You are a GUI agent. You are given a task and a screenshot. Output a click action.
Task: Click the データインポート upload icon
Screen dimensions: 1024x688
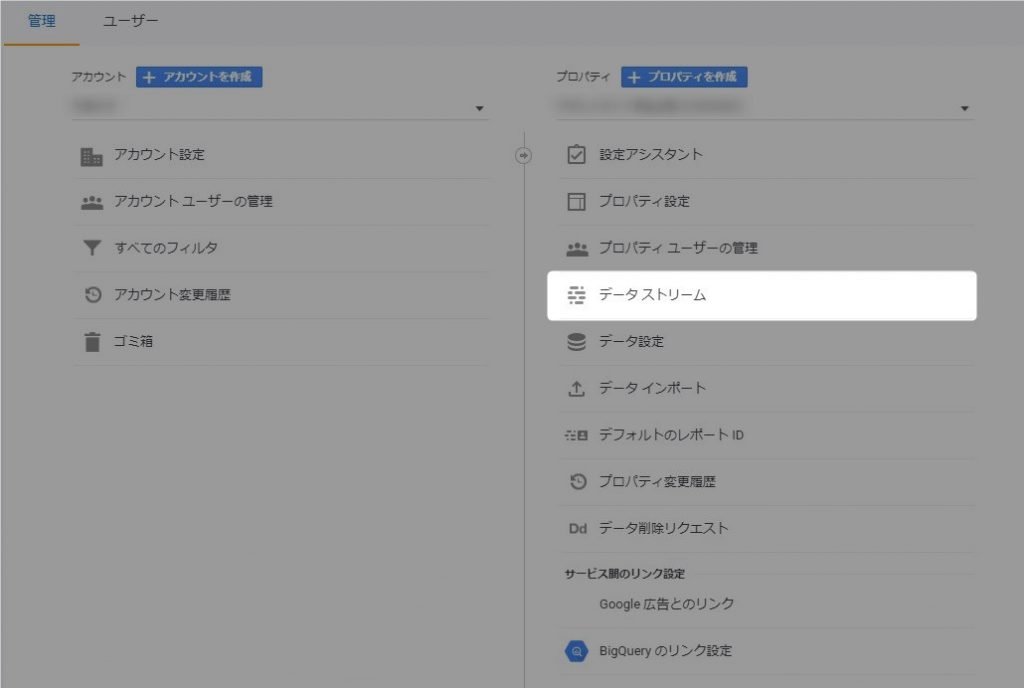(576, 389)
